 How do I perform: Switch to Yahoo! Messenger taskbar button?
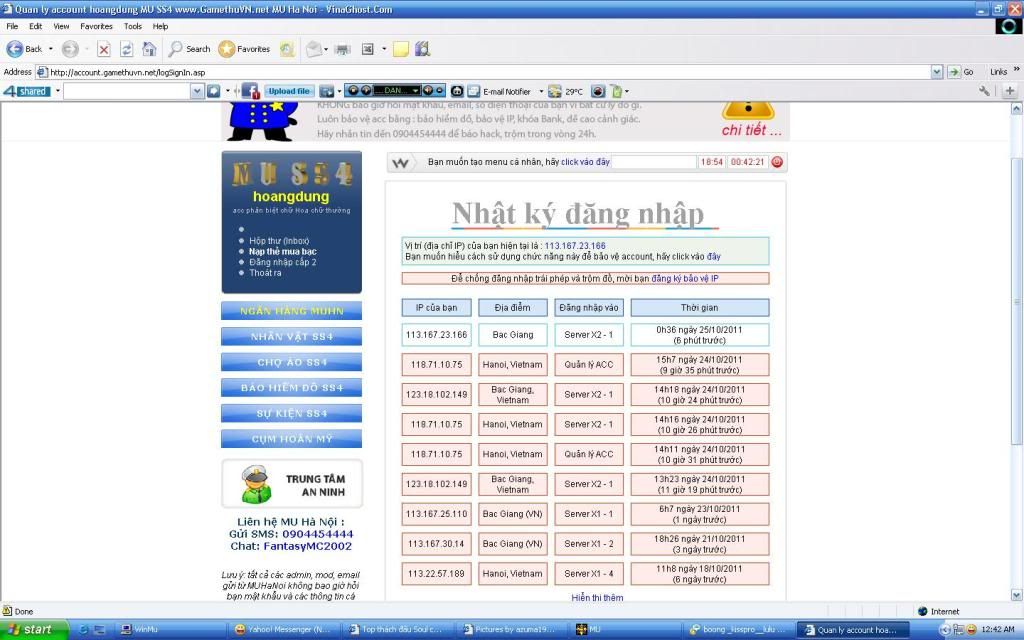coord(283,630)
